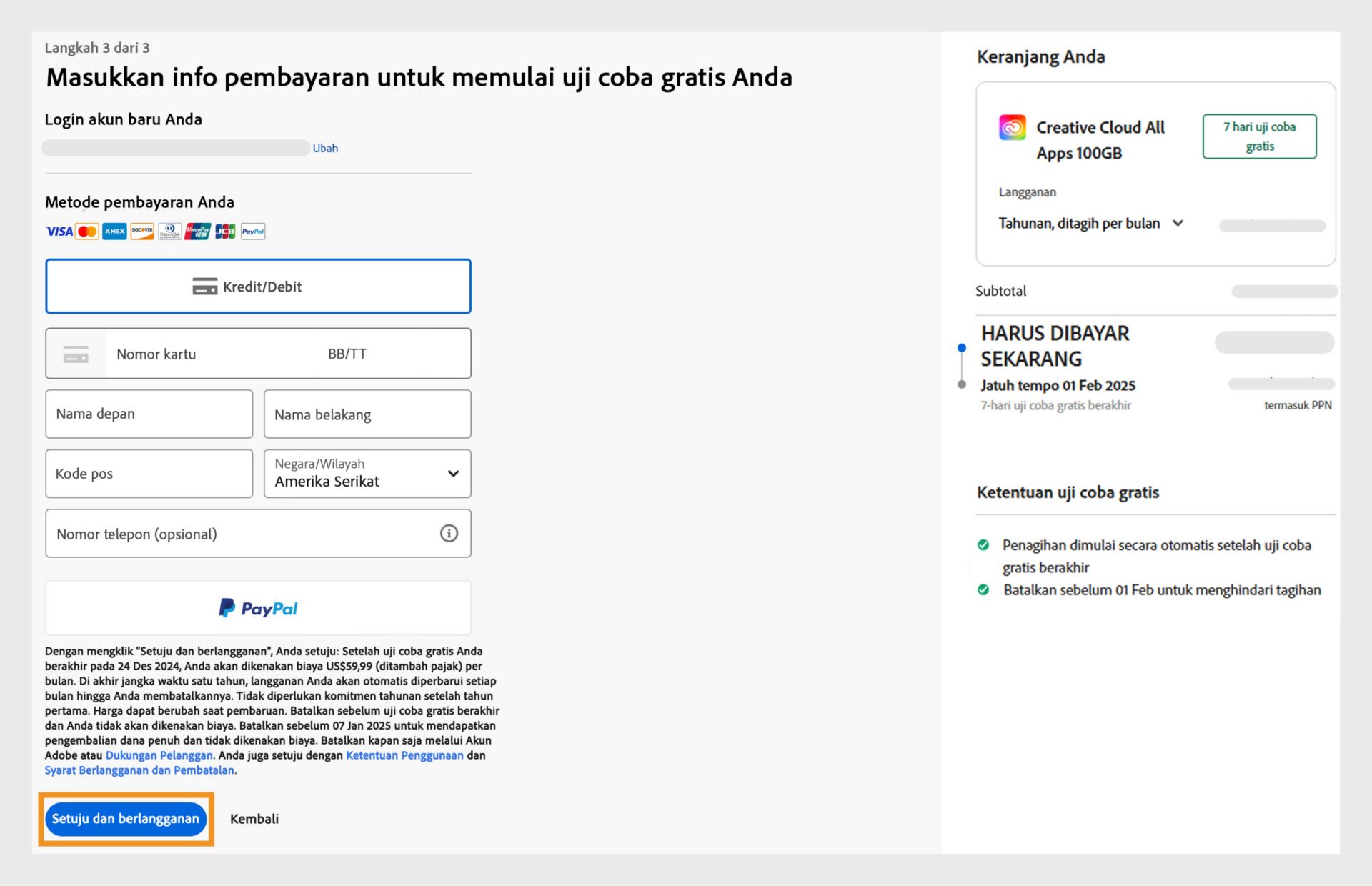The width and height of the screenshot is (1372, 886).
Task: Open phone number info tooltip icon
Action: pyautogui.click(x=449, y=533)
